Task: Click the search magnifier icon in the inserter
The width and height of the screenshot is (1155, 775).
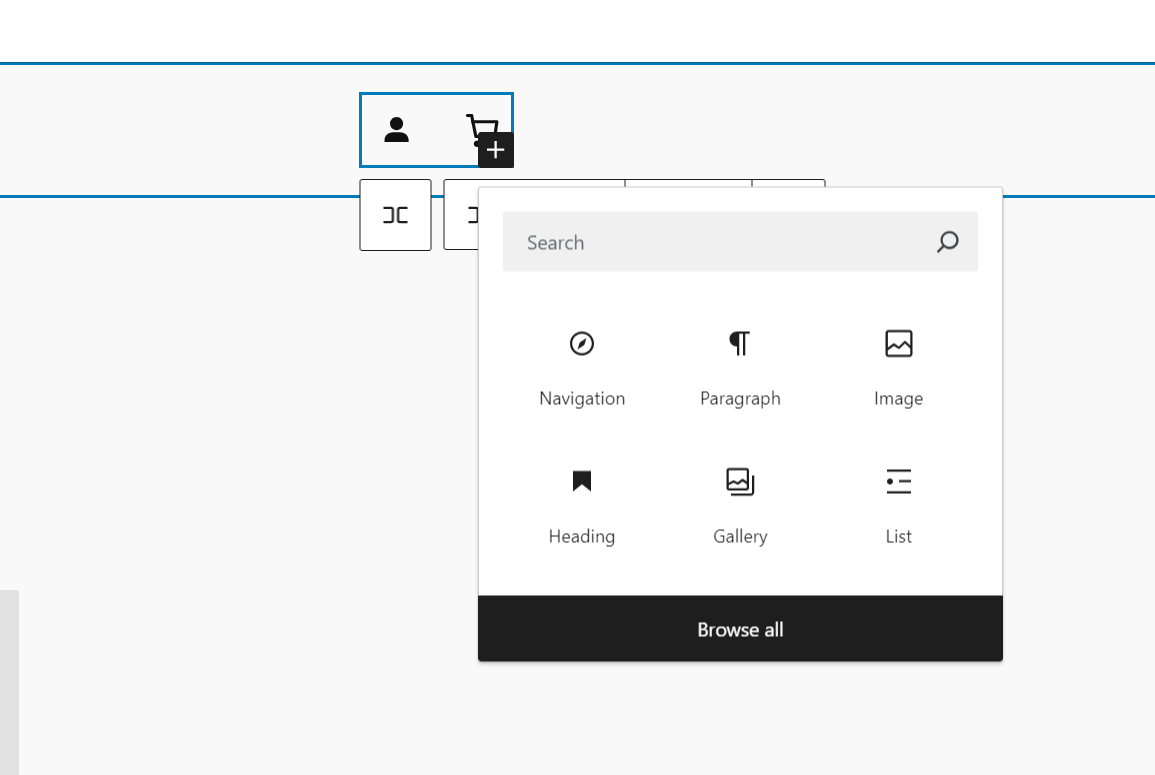Action: (947, 242)
